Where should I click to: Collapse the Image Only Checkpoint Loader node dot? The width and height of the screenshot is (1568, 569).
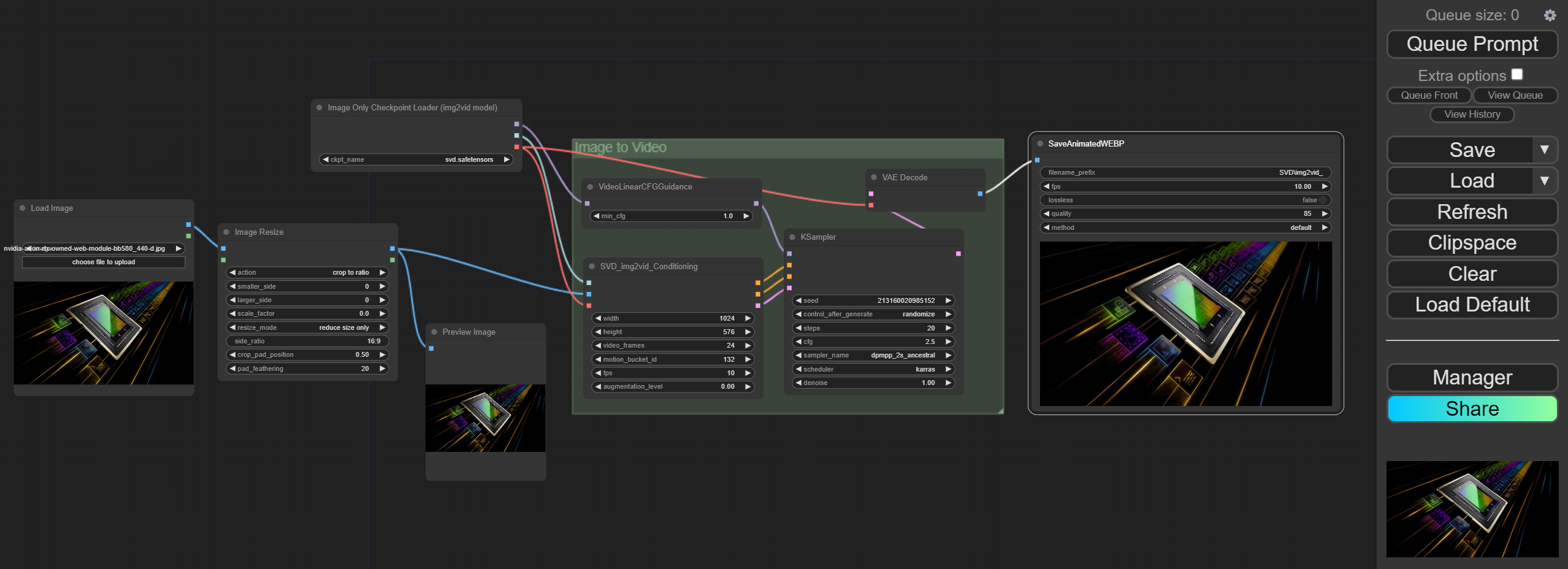click(319, 107)
